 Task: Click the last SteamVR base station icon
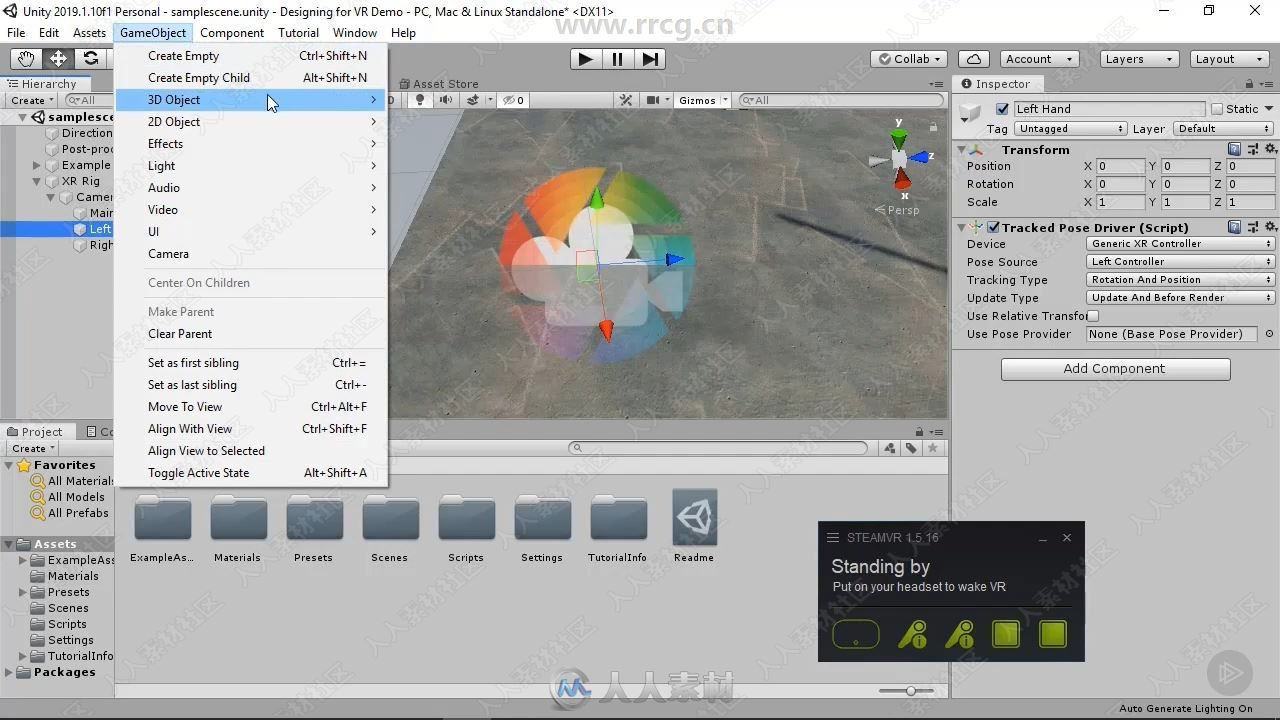(1053, 634)
